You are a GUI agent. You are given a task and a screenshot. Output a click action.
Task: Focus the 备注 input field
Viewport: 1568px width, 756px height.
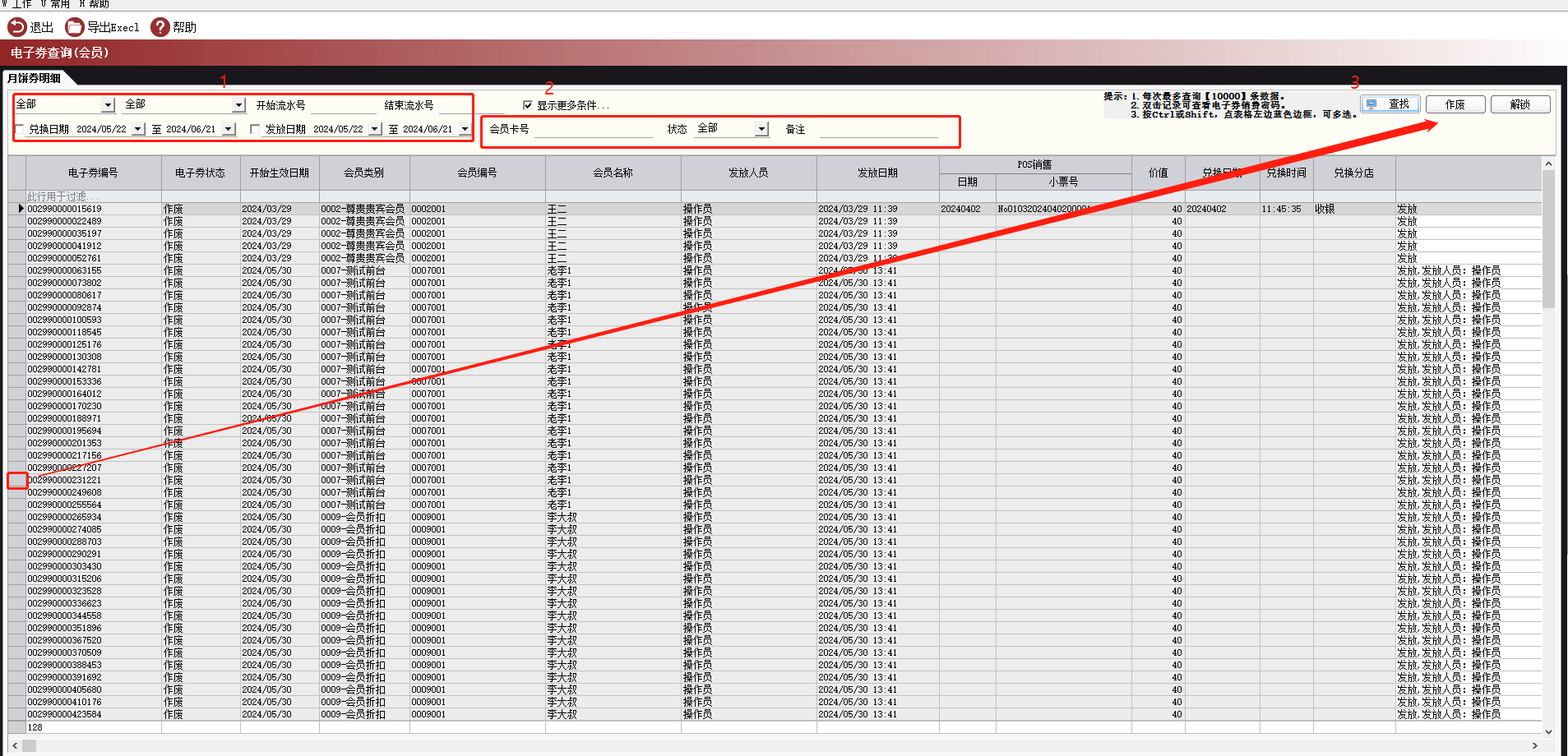[879, 129]
